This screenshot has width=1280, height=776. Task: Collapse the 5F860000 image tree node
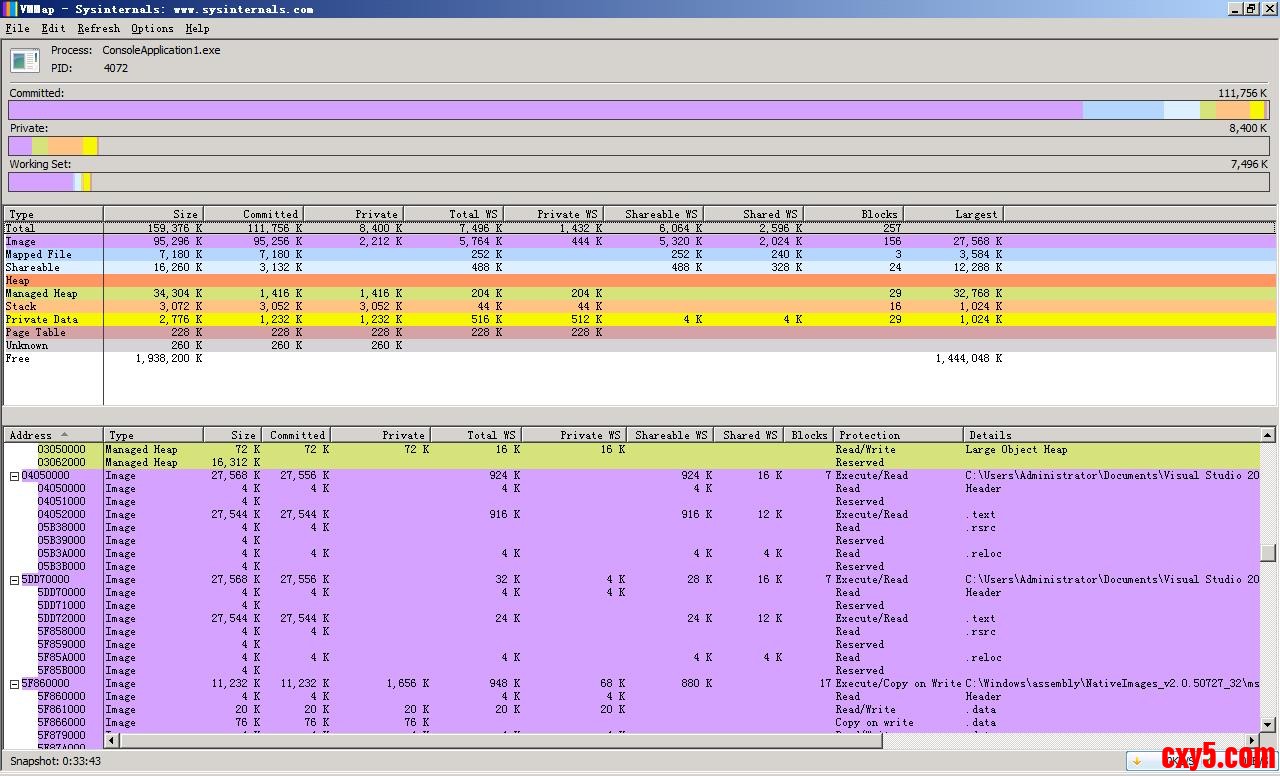pos(14,684)
